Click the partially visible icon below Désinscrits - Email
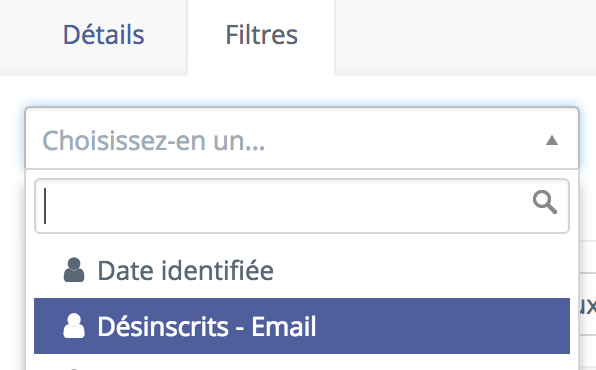This screenshot has width=596, height=370. coord(74,368)
